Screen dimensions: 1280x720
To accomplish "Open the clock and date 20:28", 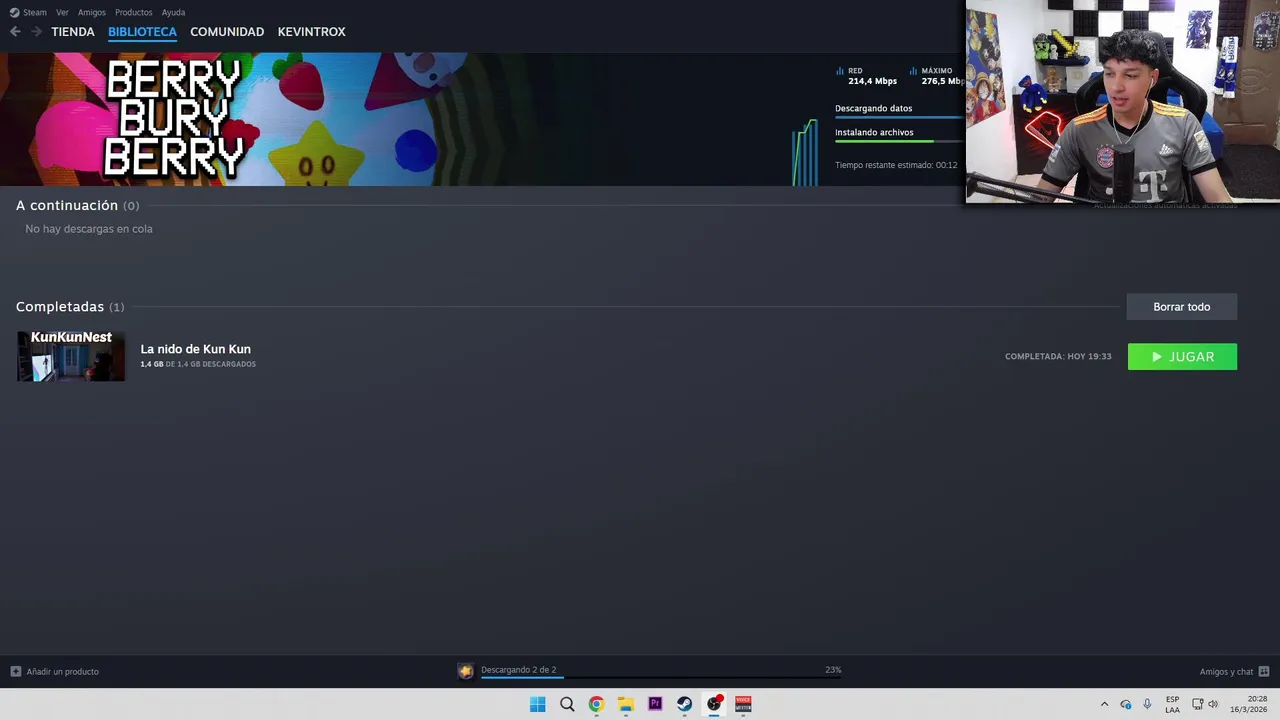I will click(x=1249, y=704).
